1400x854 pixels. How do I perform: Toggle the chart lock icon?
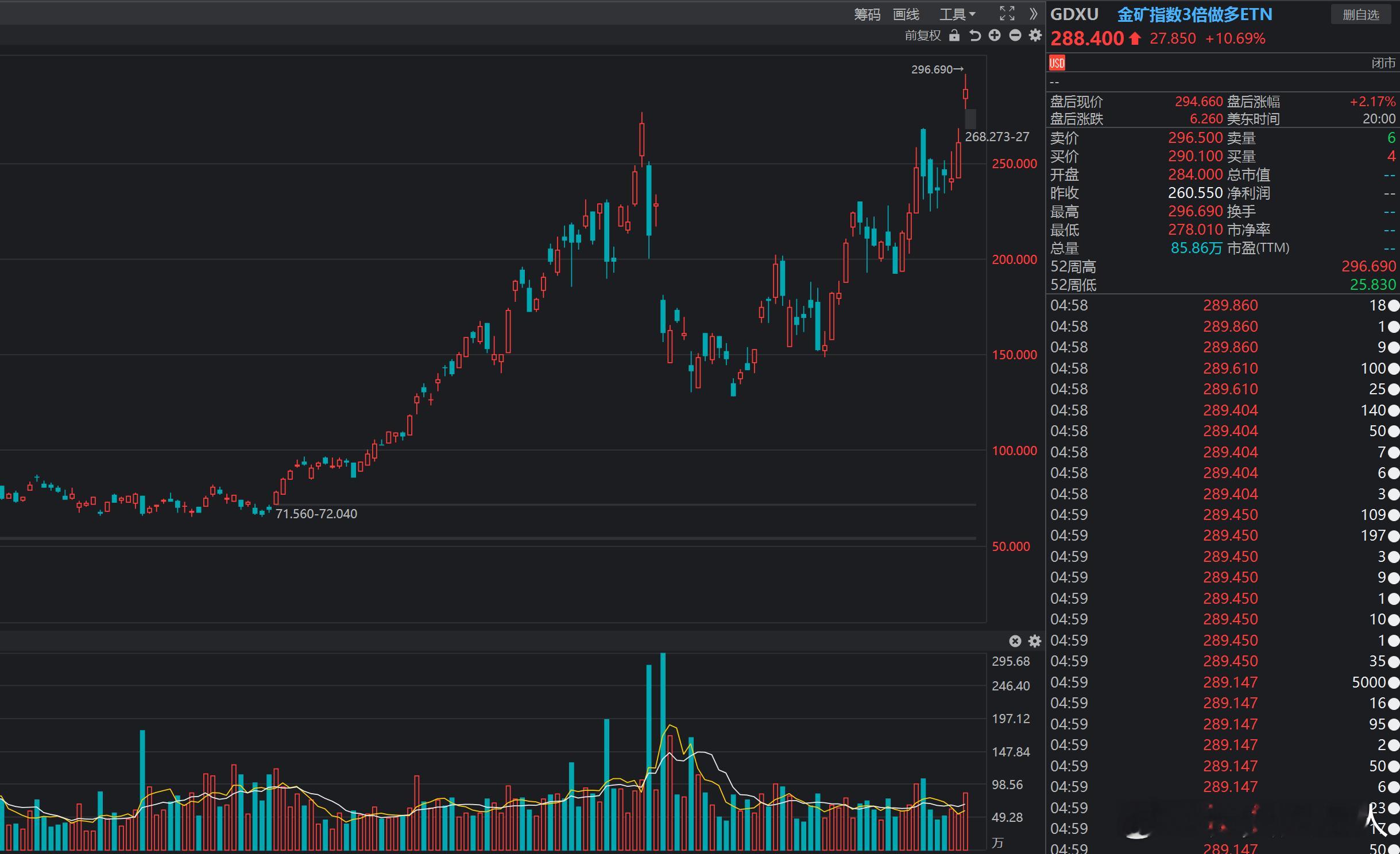[x=954, y=36]
